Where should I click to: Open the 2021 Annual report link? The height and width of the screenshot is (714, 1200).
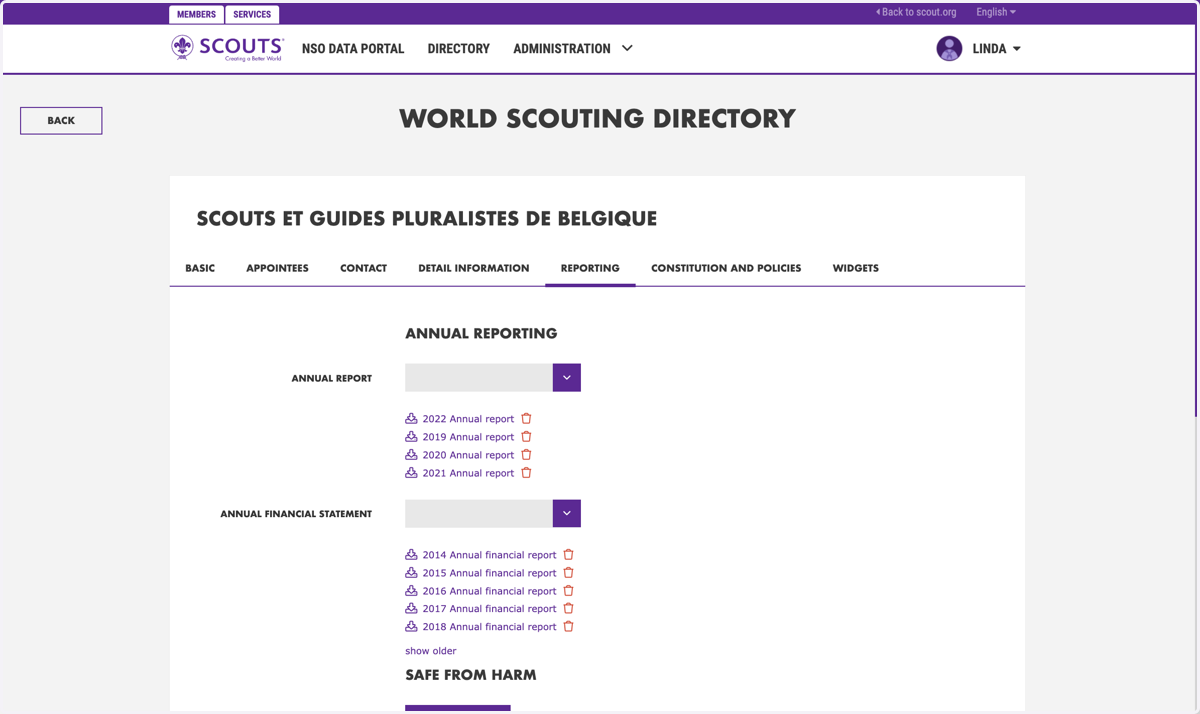pos(468,473)
